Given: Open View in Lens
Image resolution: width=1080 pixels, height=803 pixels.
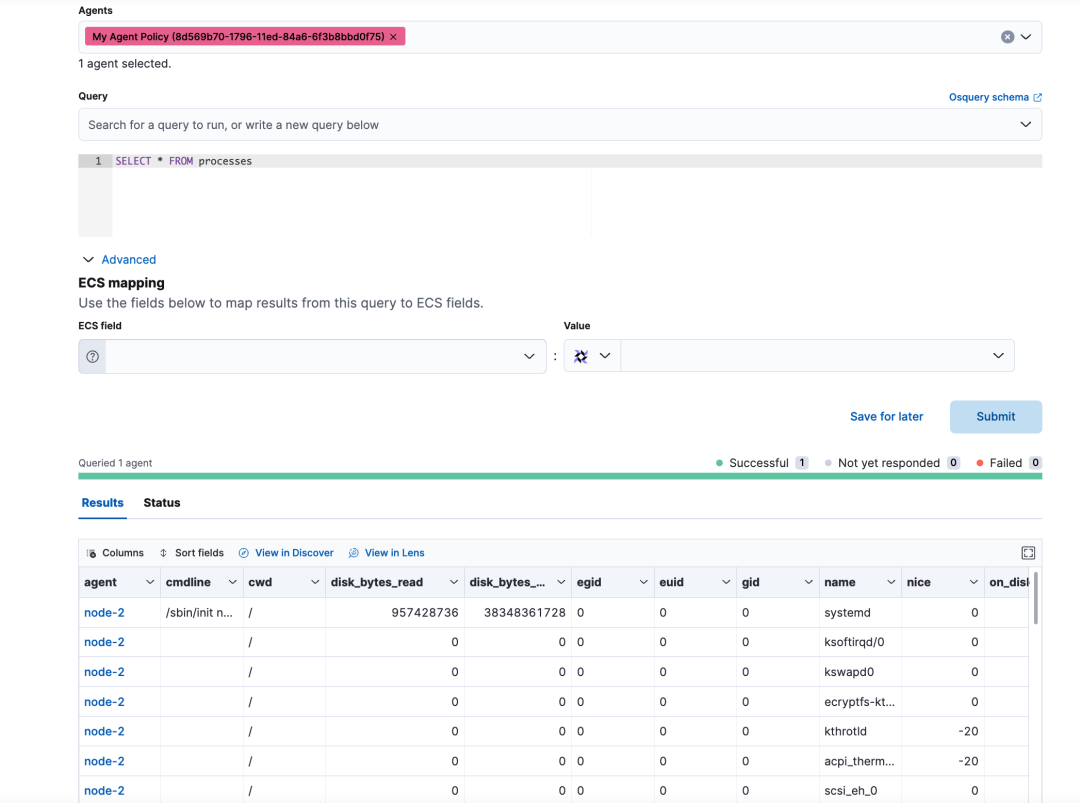Looking at the screenshot, I should tap(386, 553).
